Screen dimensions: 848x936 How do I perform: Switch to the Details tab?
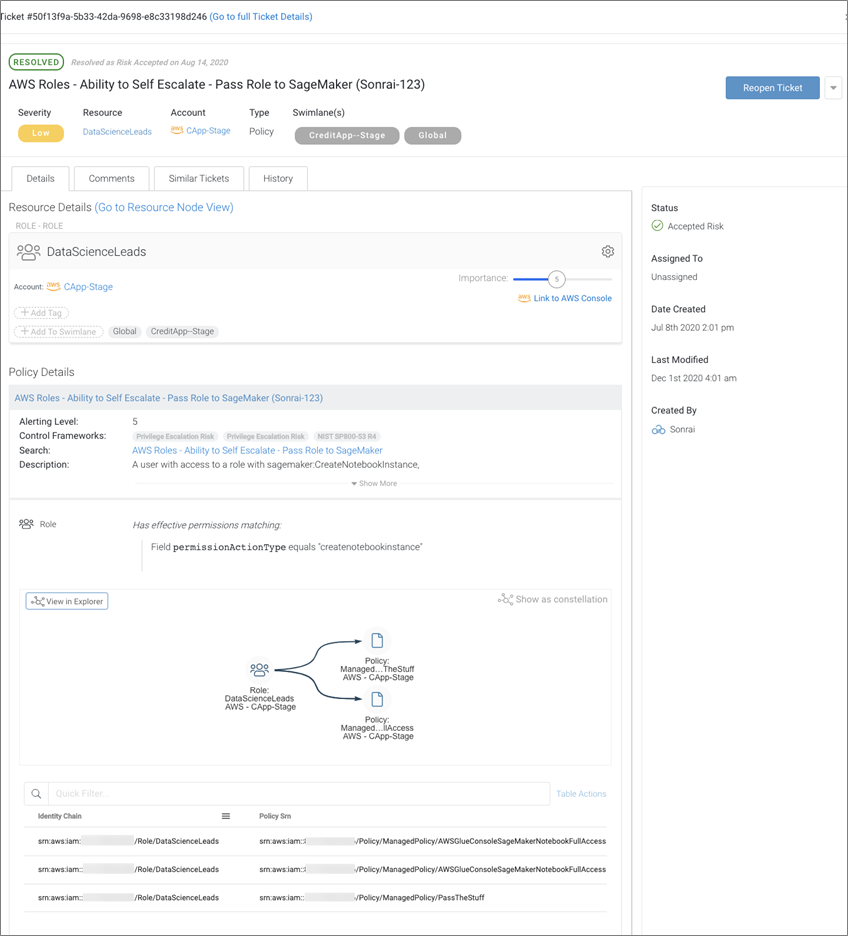[41, 178]
